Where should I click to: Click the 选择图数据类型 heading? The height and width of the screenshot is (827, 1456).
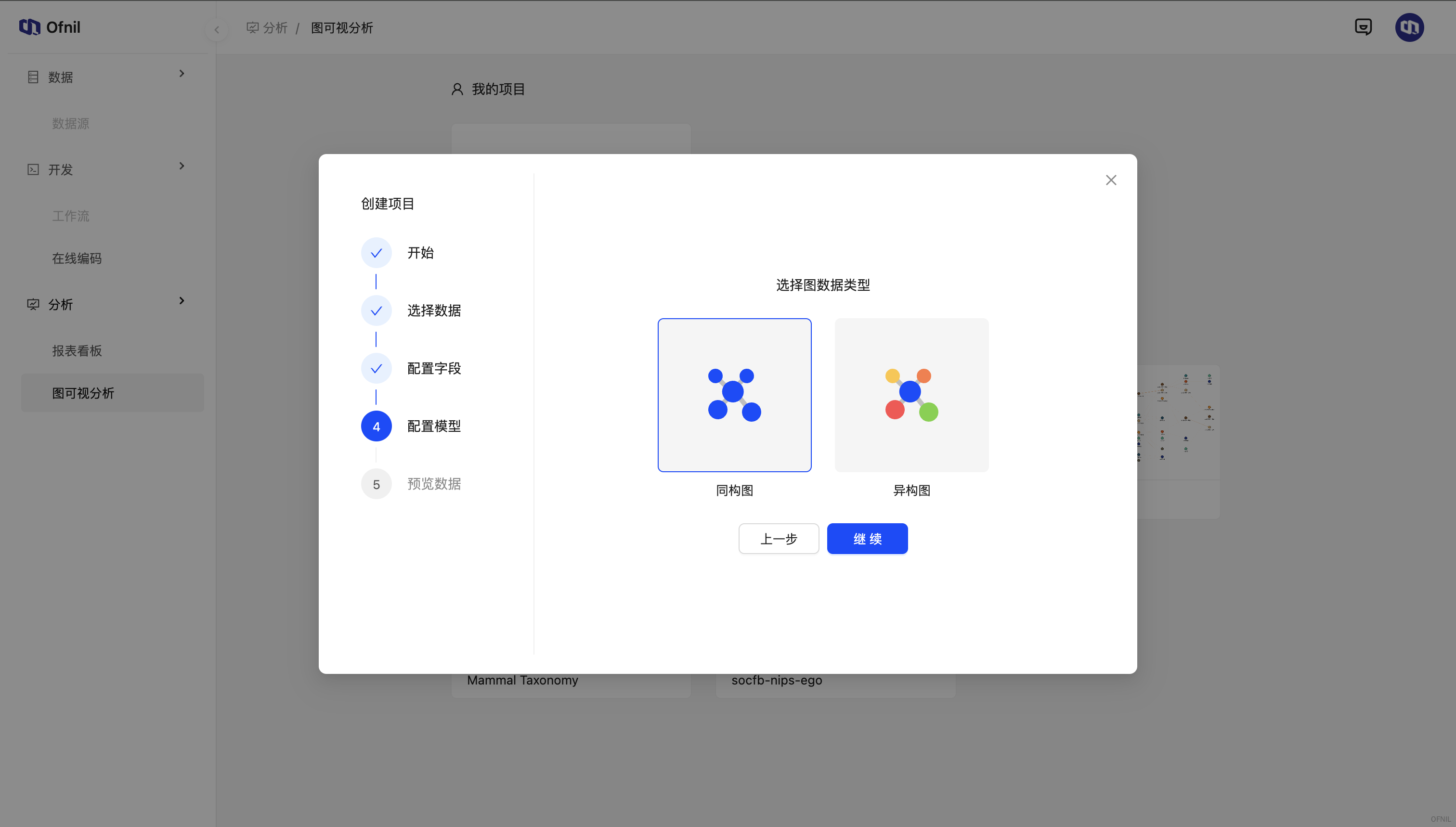point(822,285)
